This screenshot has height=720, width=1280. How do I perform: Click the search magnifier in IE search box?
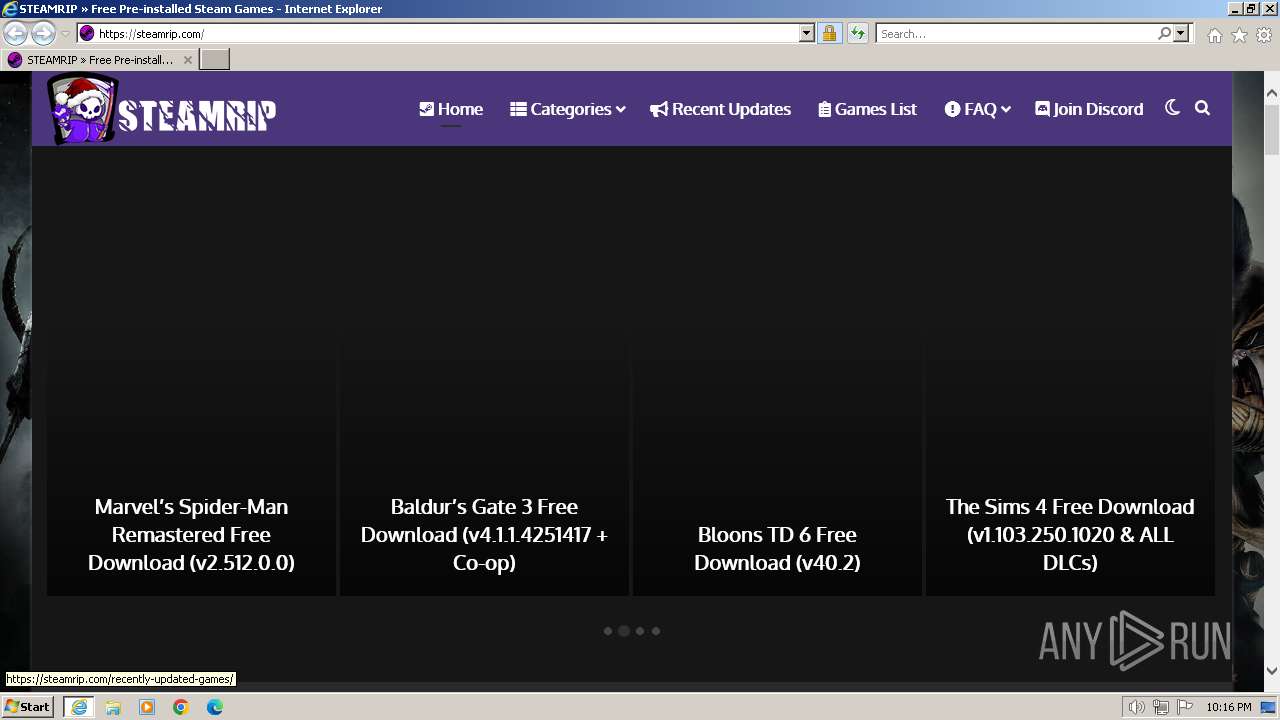click(x=1164, y=33)
